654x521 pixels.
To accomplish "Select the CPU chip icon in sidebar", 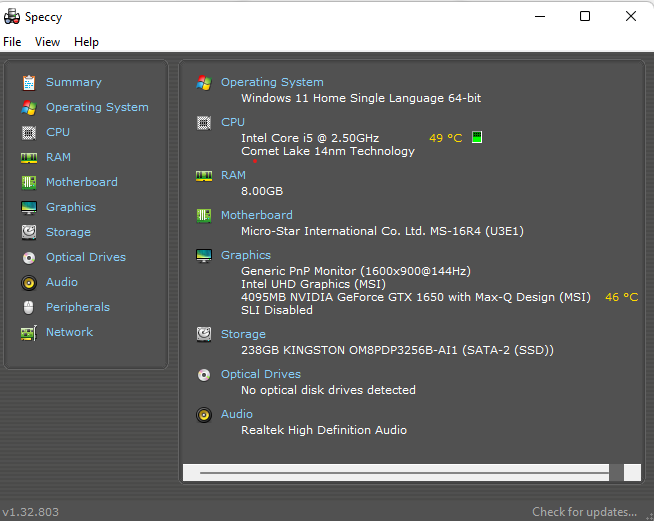I will (x=28, y=132).
